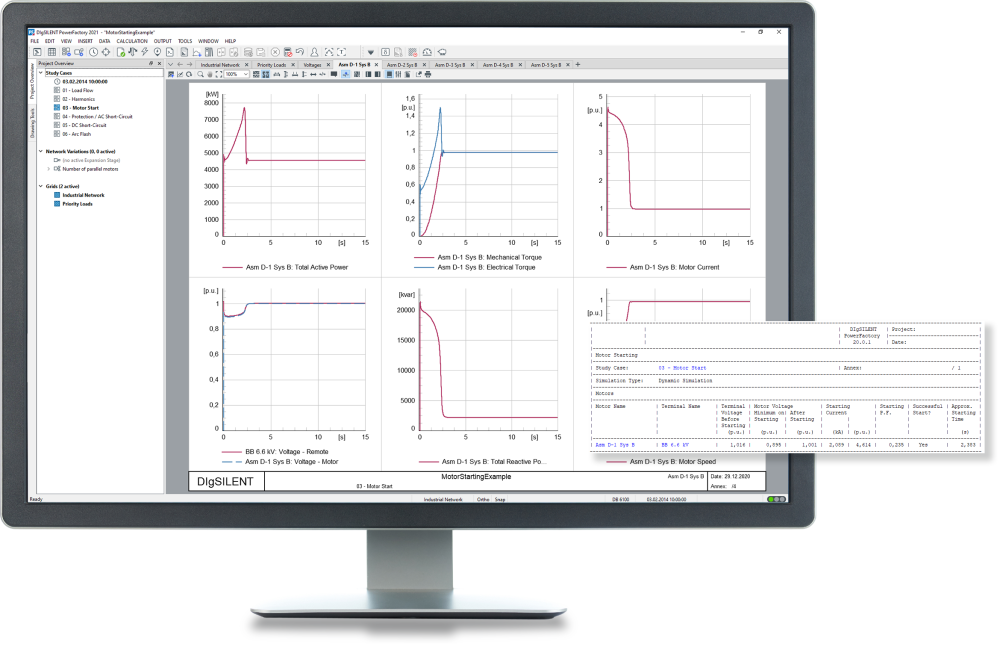The image size is (1000, 667).
Task: Toggle the Industrial Network grid blue box
Action: [57, 195]
